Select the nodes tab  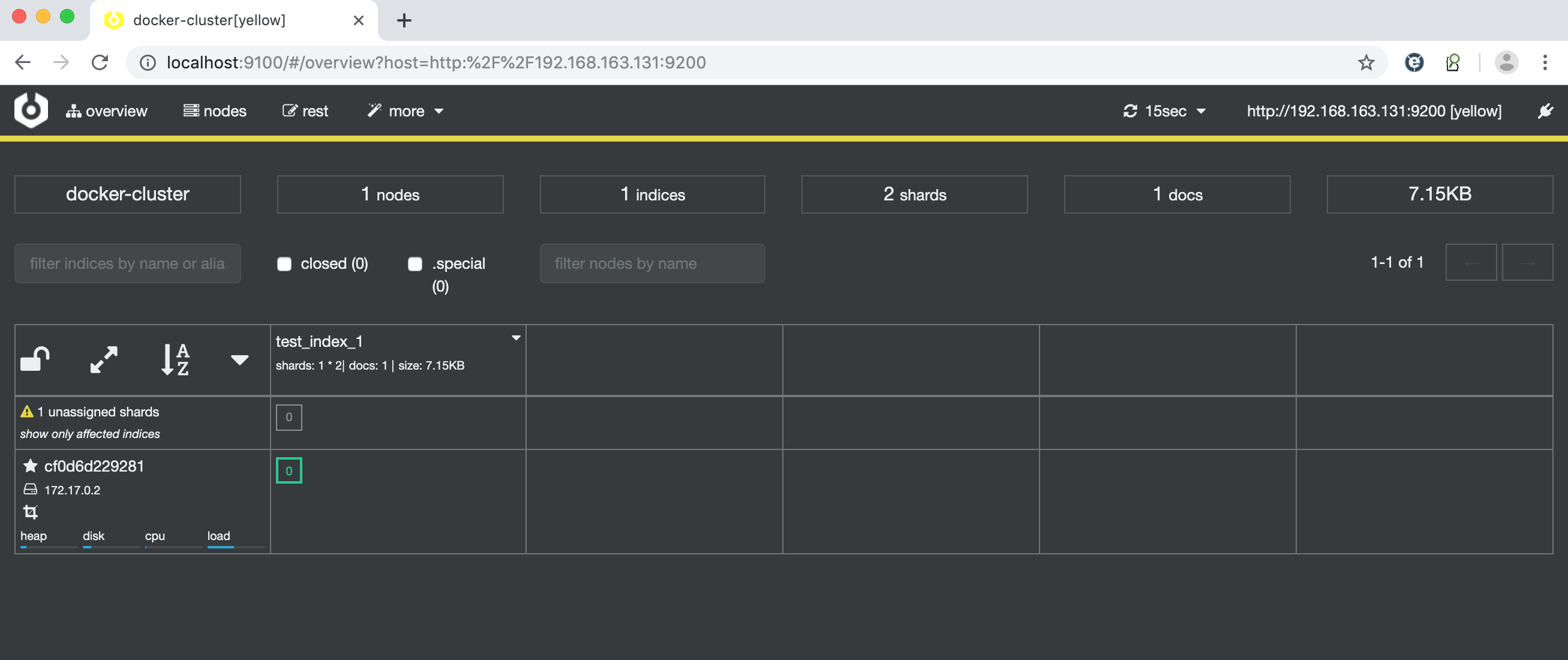point(214,110)
